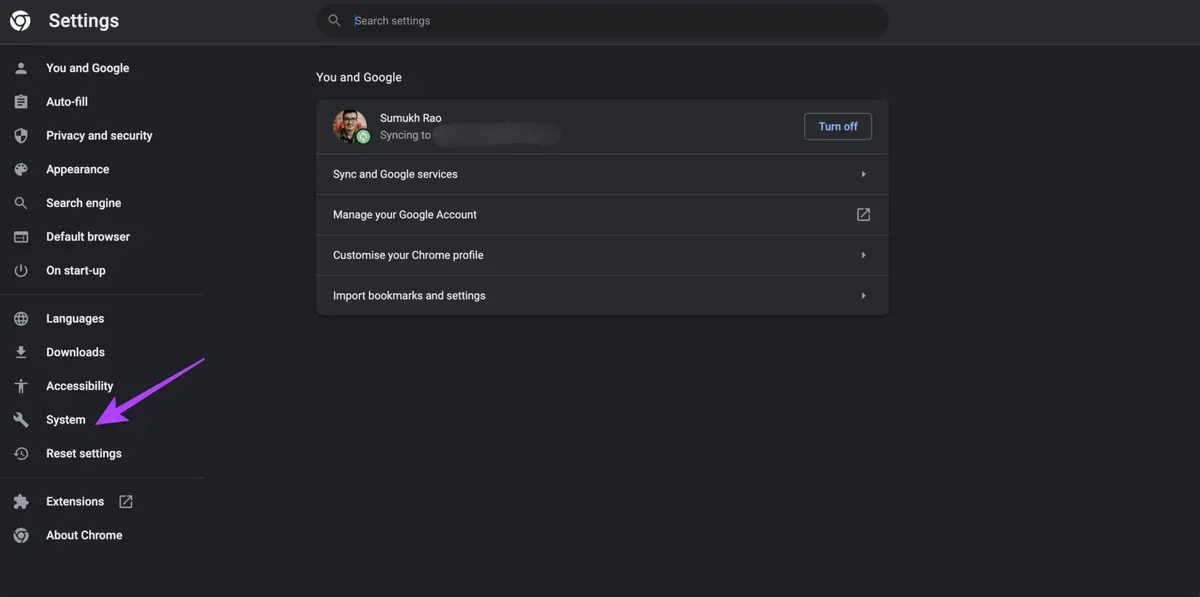Click the Search settings field
The height and width of the screenshot is (597, 1200).
coord(610,21)
